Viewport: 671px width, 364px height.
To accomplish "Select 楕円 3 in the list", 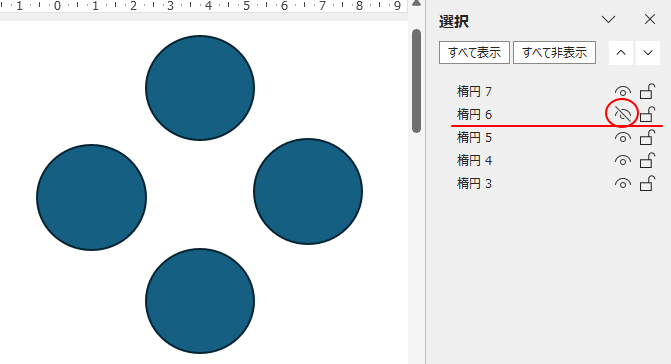I will pos(474,184).
